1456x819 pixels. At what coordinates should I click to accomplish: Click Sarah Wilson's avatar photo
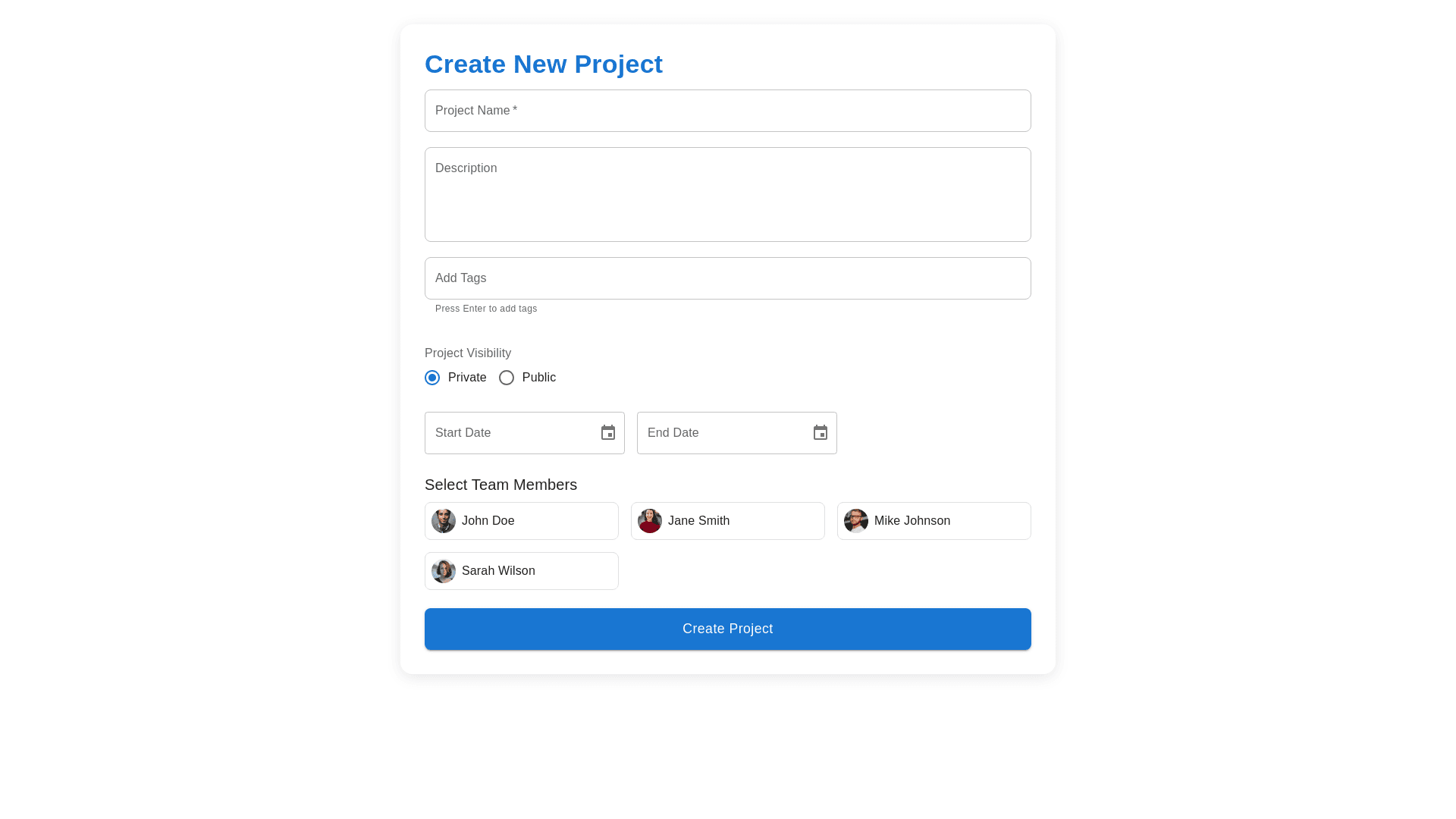coord(444,571)
